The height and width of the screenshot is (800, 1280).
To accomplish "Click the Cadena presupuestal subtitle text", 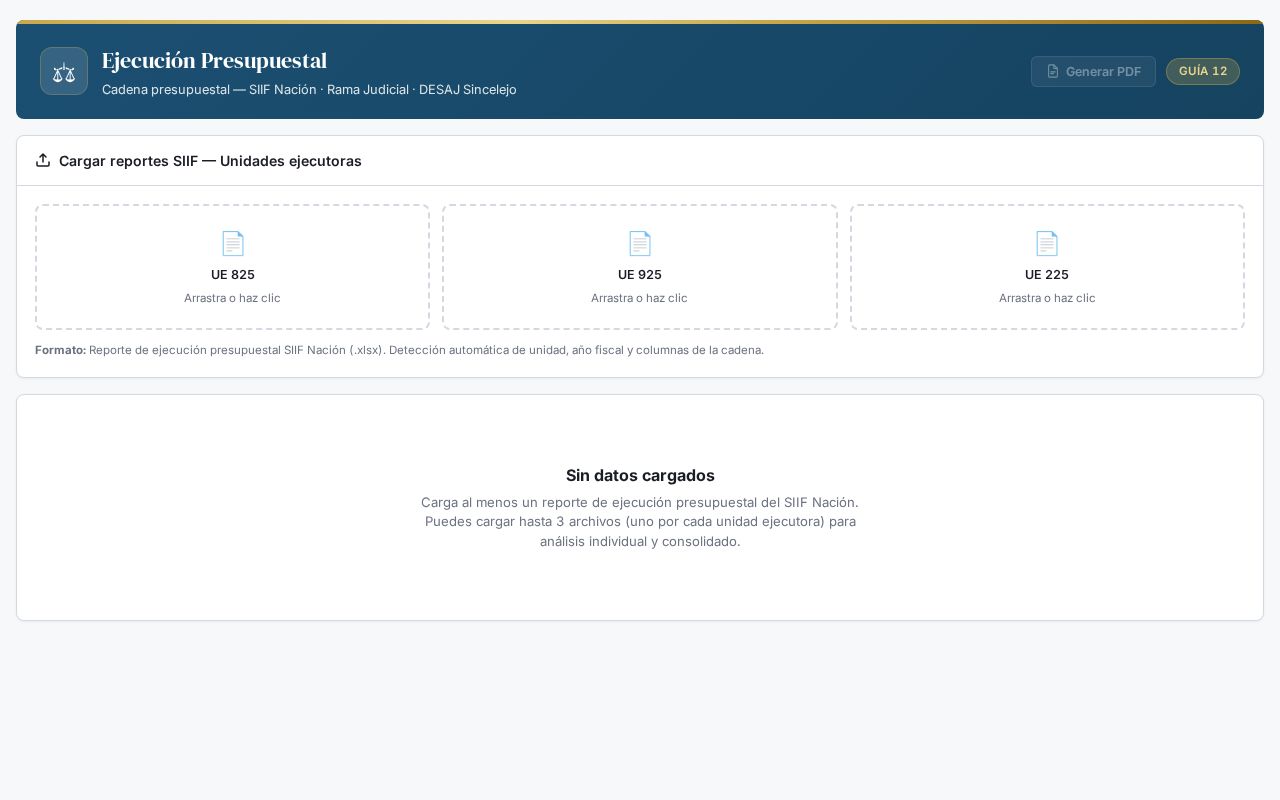I will point(309,89).
